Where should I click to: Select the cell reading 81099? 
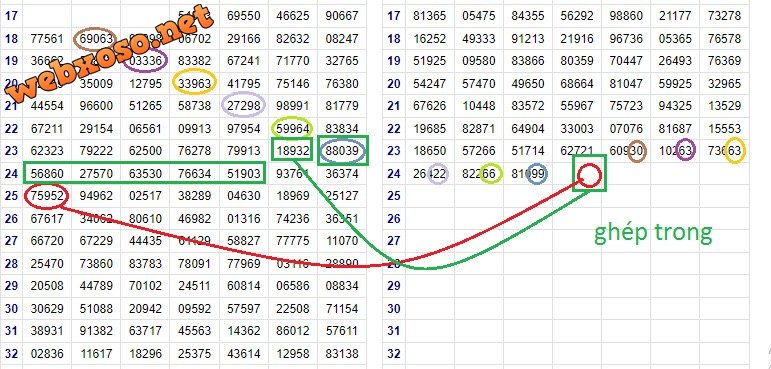528,173
